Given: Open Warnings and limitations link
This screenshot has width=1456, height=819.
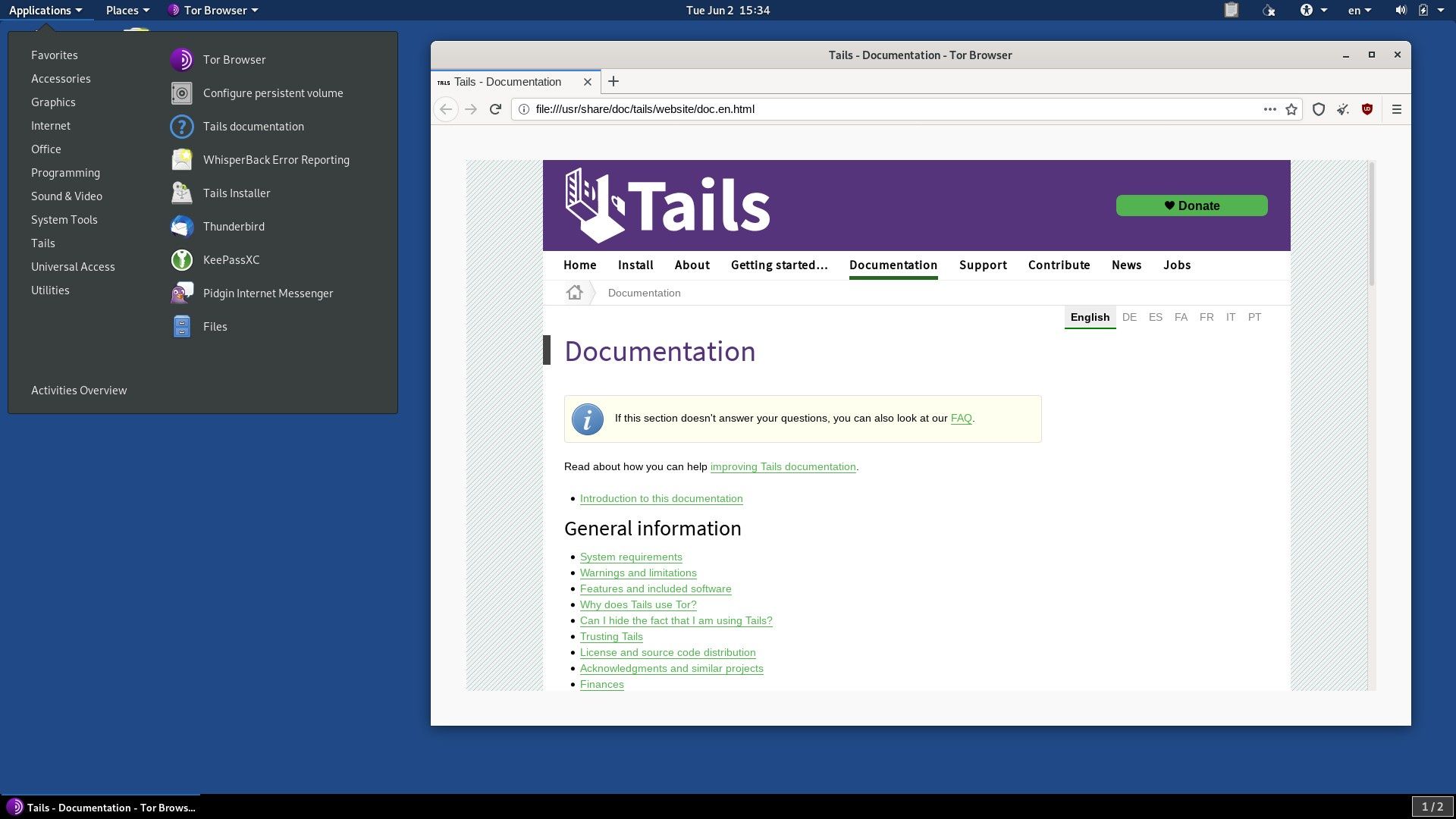Looking at the screenshot, I should coord(638,573).
